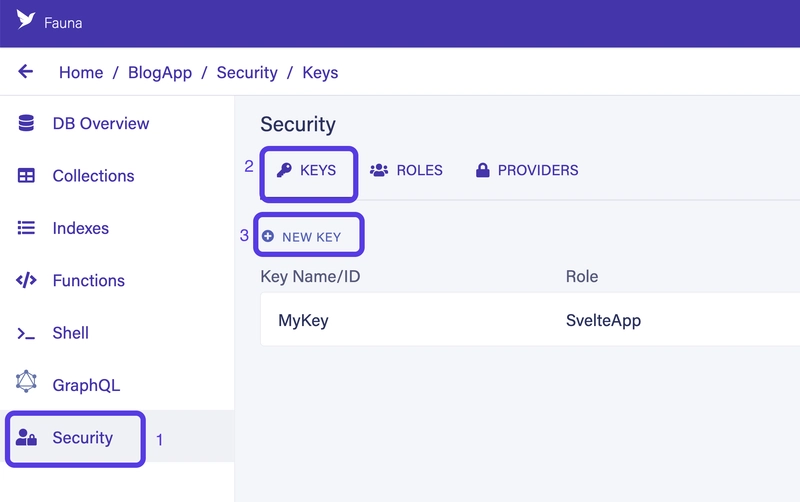Image resolution: width=800 pixels, height=502 pixels.
Task: Switch to the ROLES tab
Action: [x=406, y=170]
